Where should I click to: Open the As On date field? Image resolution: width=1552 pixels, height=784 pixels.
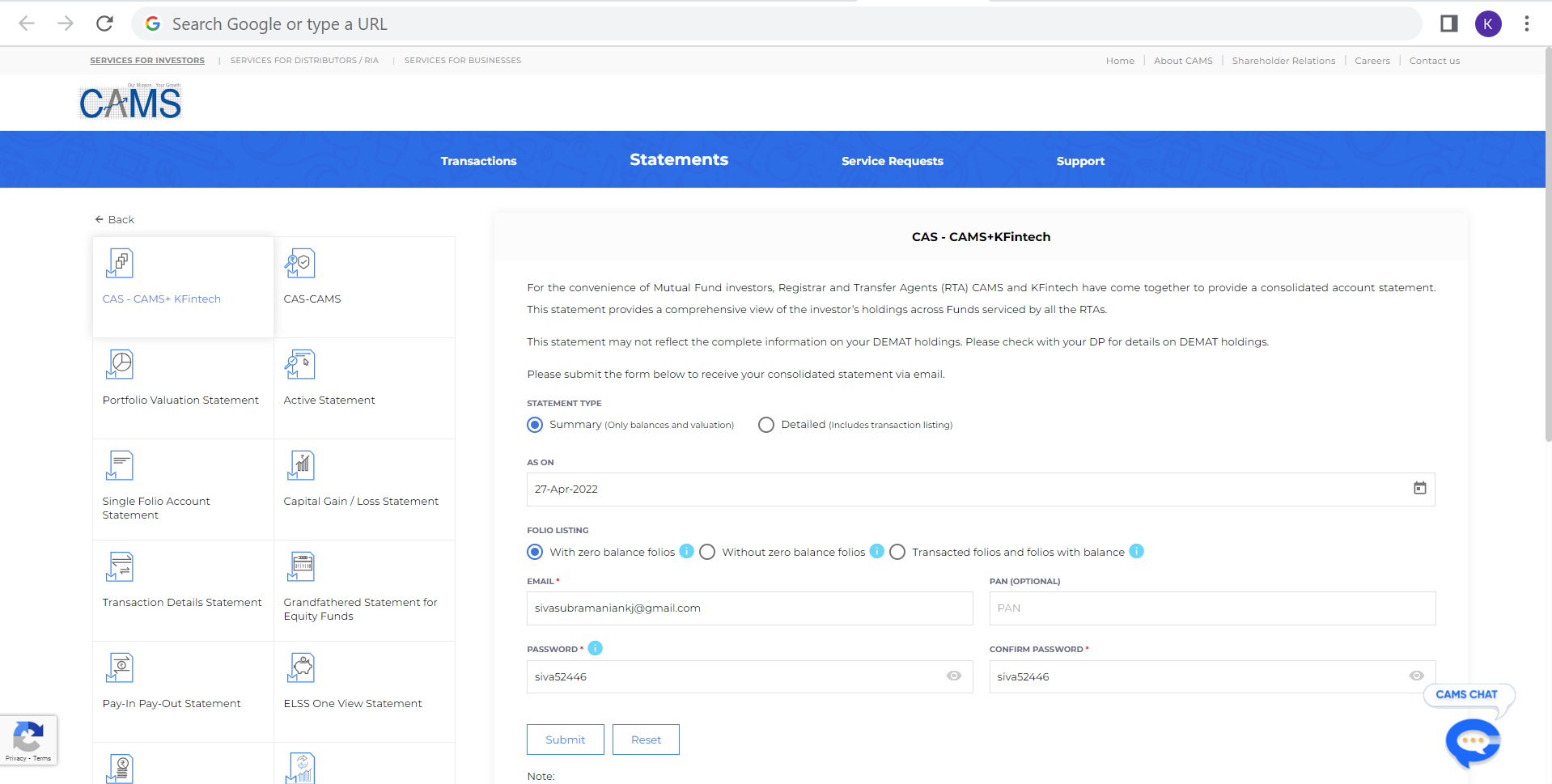[x=981, y=489]
